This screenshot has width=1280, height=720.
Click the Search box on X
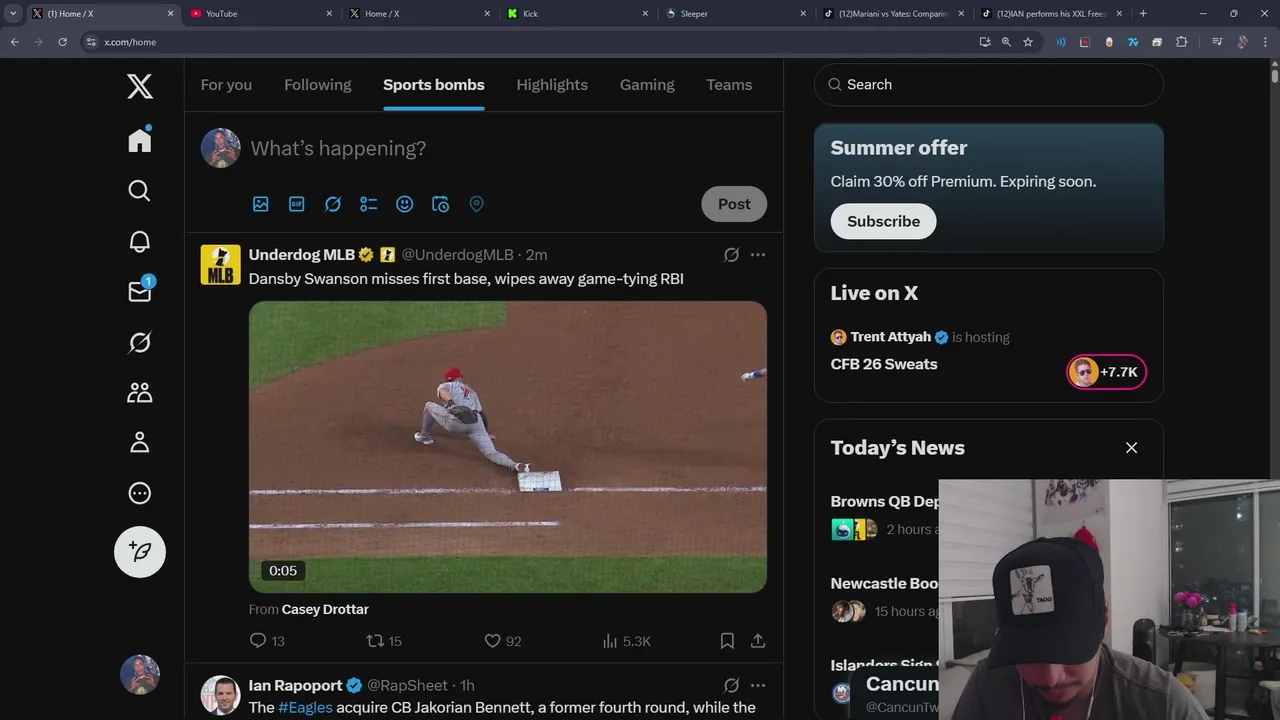click(x=989, y=85)
